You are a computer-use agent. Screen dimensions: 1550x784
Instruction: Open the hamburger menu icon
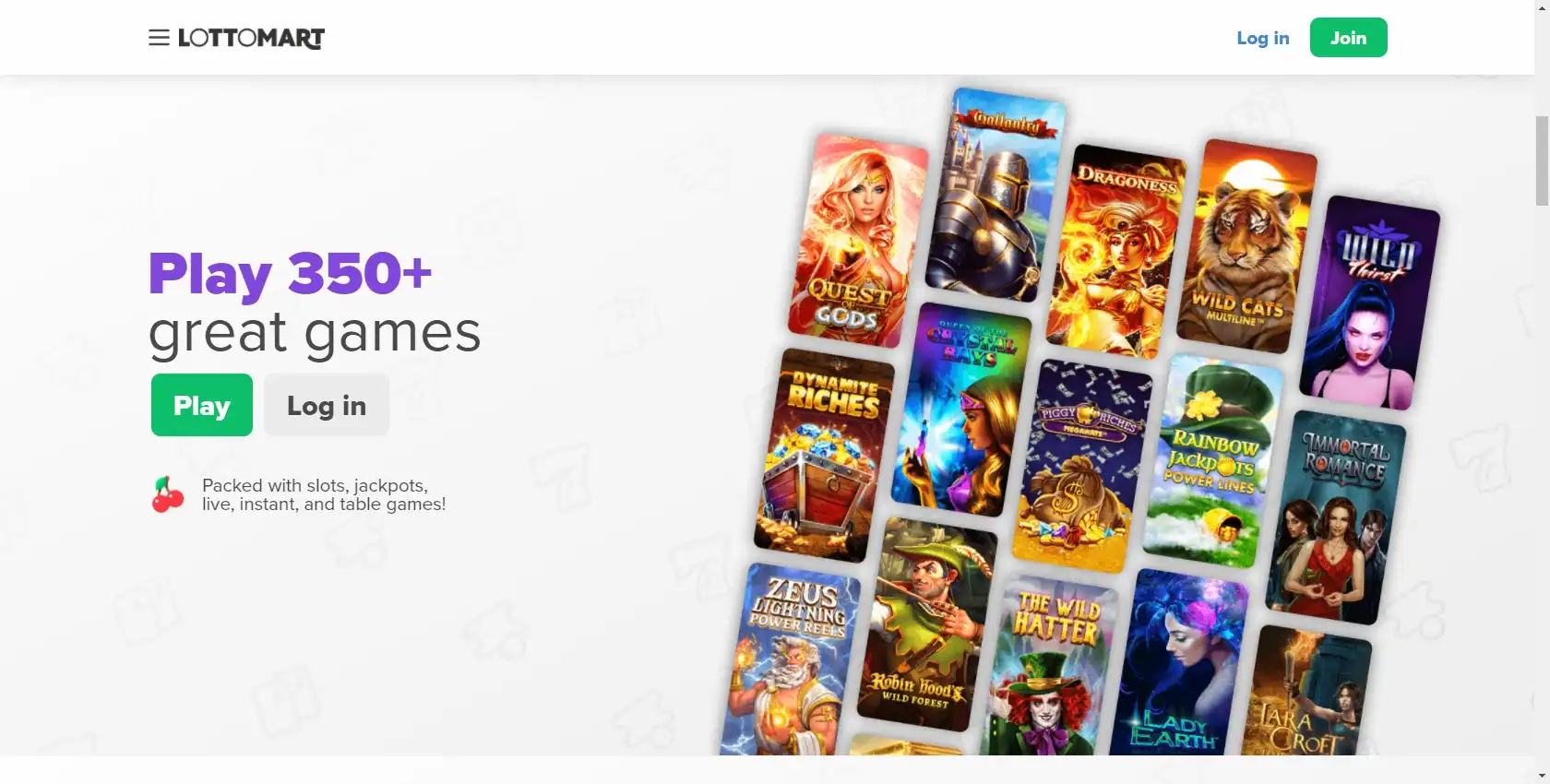(159, 38)
